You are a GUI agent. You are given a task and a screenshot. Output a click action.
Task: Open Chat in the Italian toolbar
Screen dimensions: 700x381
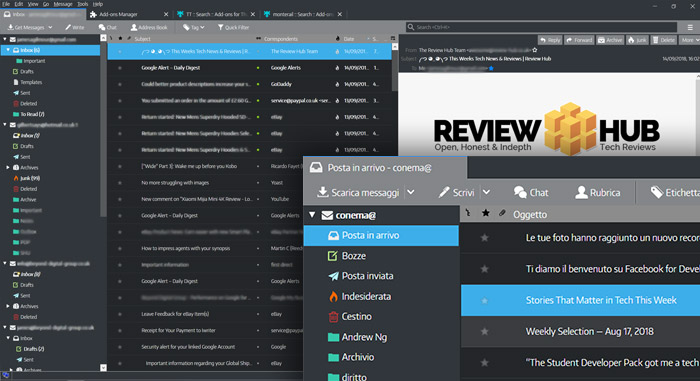pyautogui.click(x=531, y=193)
